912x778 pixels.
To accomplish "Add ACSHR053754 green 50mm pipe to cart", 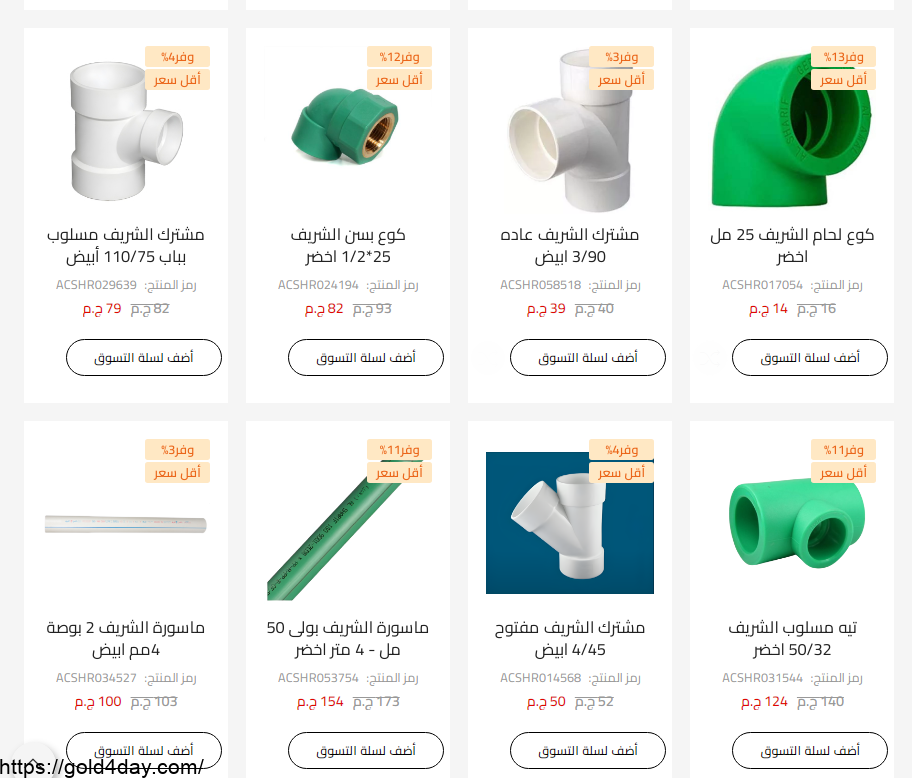I will pyautogui.click(x=366, y=751).
